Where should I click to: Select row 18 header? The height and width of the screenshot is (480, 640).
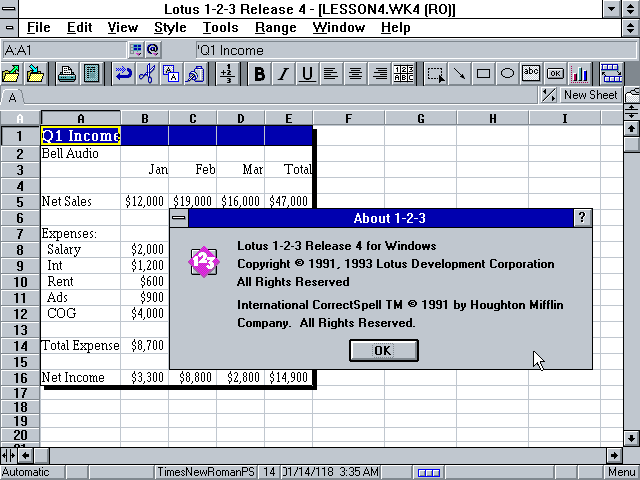(x=20, y=407)
